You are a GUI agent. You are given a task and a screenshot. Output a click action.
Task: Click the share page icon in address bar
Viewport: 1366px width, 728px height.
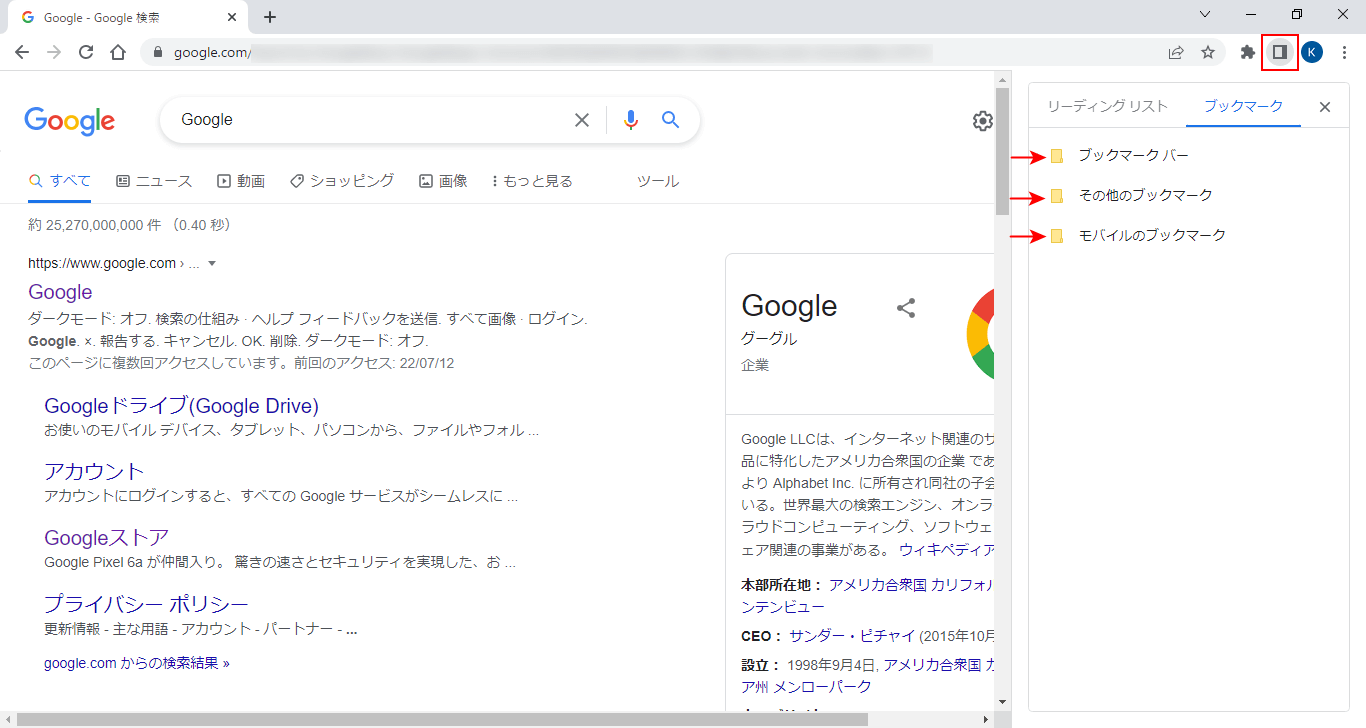tap(1176, 52)
